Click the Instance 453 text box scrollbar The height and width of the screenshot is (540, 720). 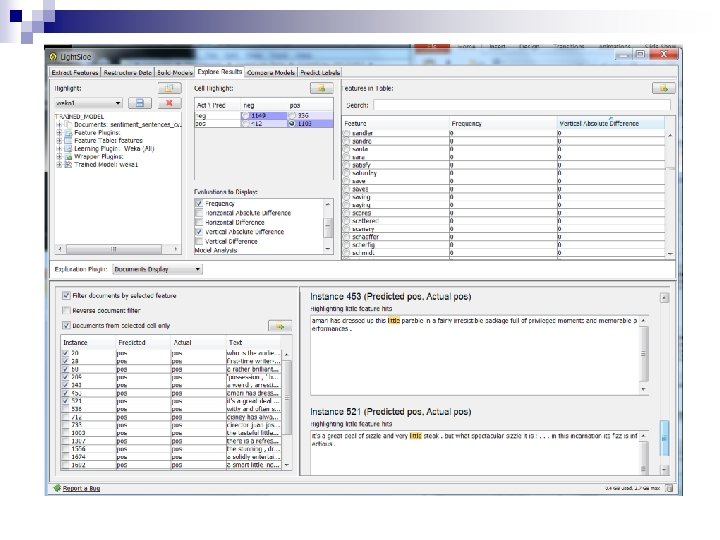pos(644,354)
